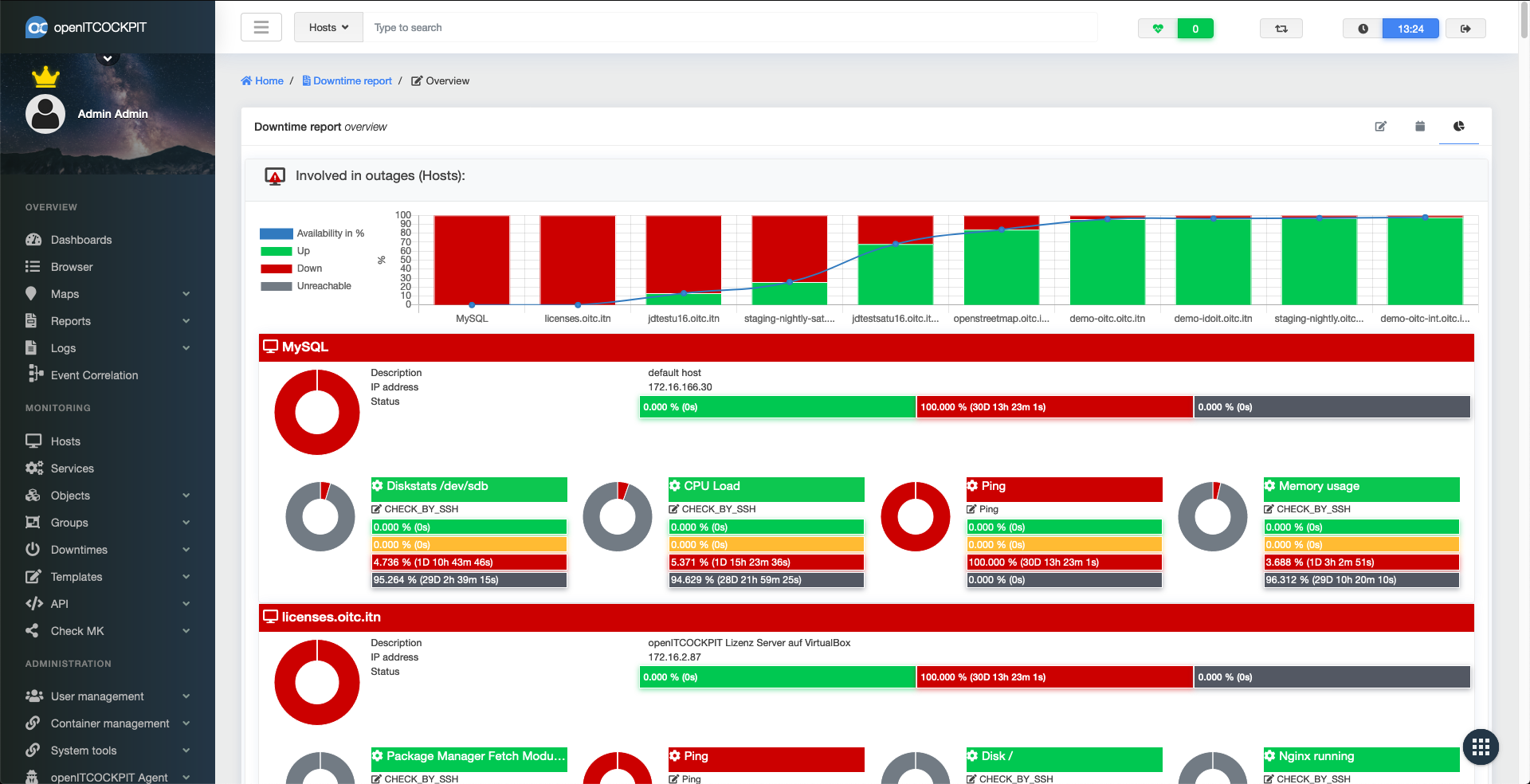Open the Memory usage service title
1530x784 pixels.
click(x=1319, y=486)
